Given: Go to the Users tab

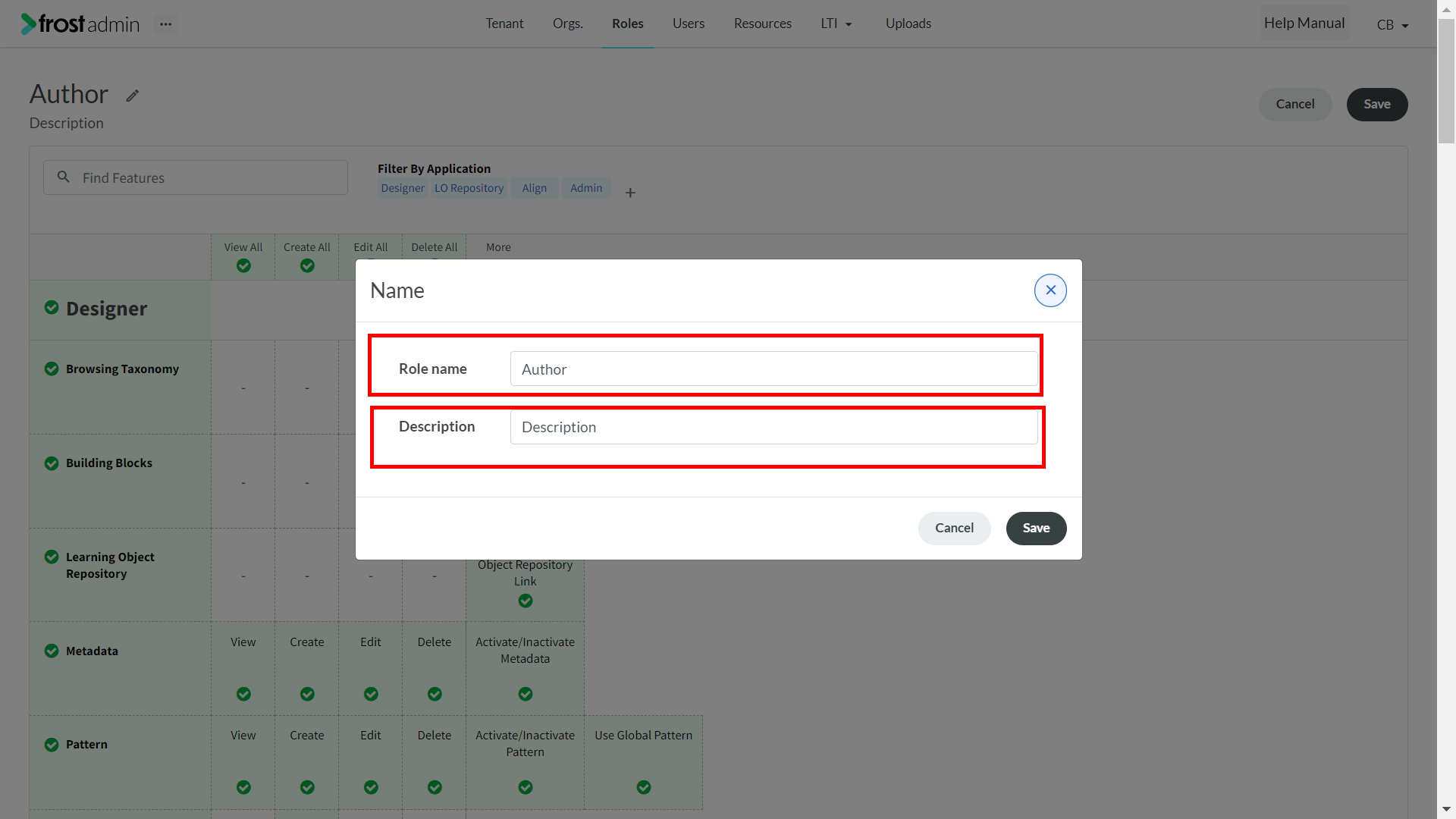Looking at the screenshot, I should point(689,24).
